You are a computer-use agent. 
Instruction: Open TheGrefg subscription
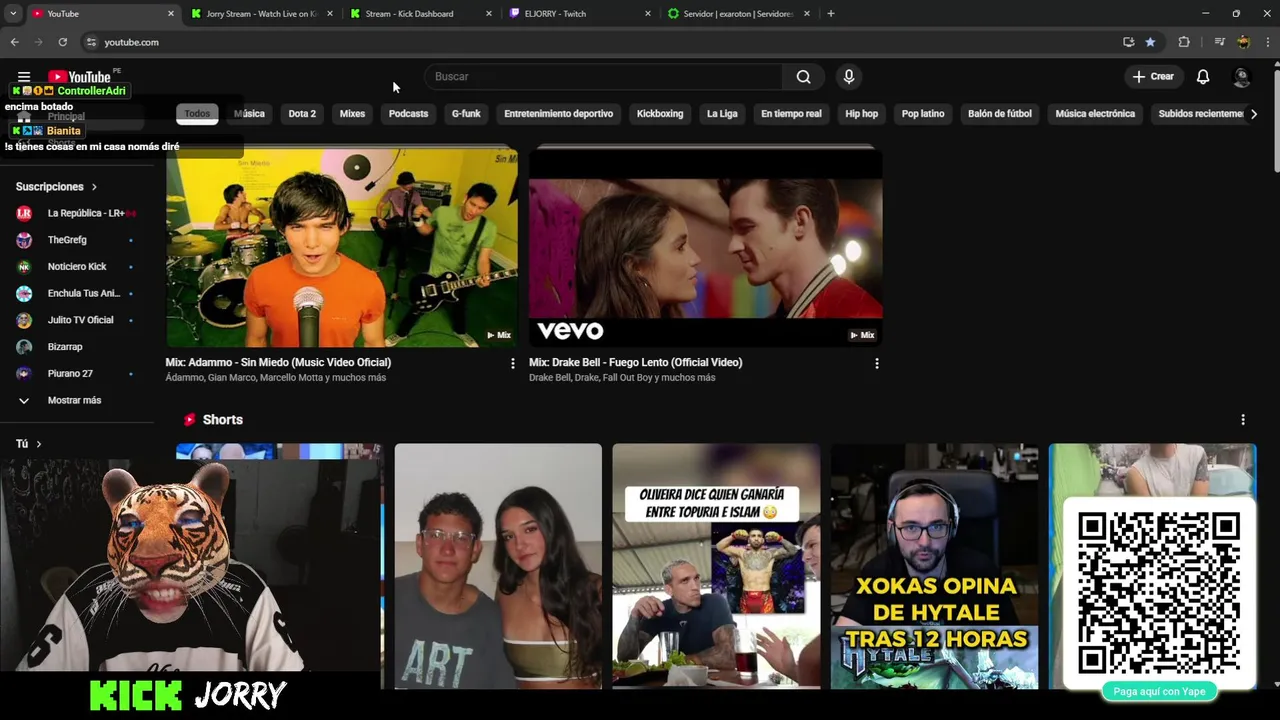tap(76, 240)
